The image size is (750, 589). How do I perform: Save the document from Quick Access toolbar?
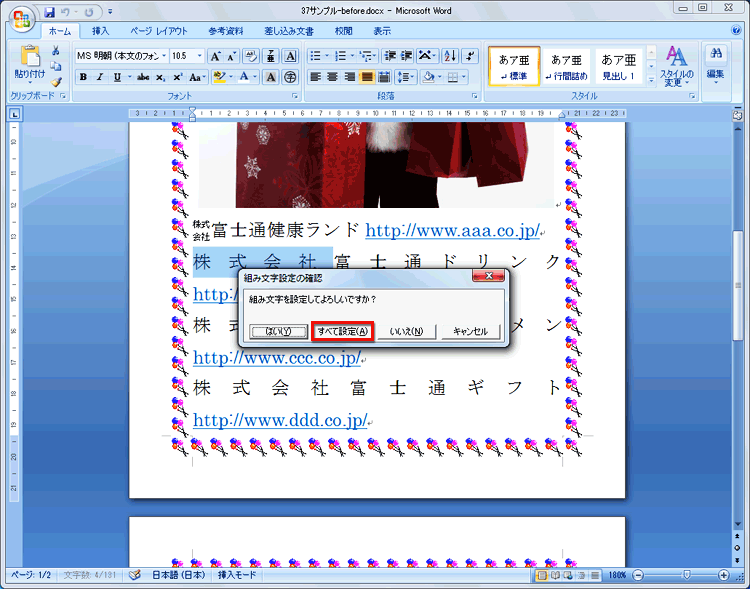pyautogui.click(x=49, y=11)
